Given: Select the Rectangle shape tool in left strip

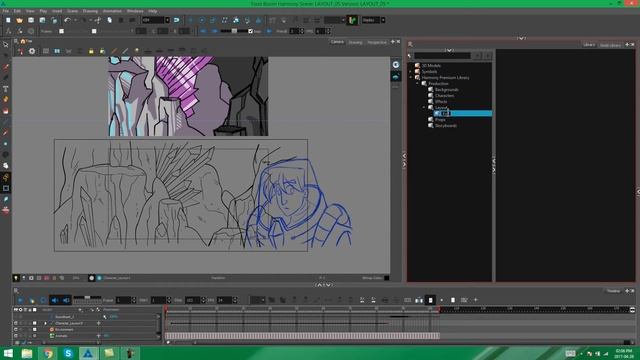Looking at the screenshot, I should pos(6,188).
